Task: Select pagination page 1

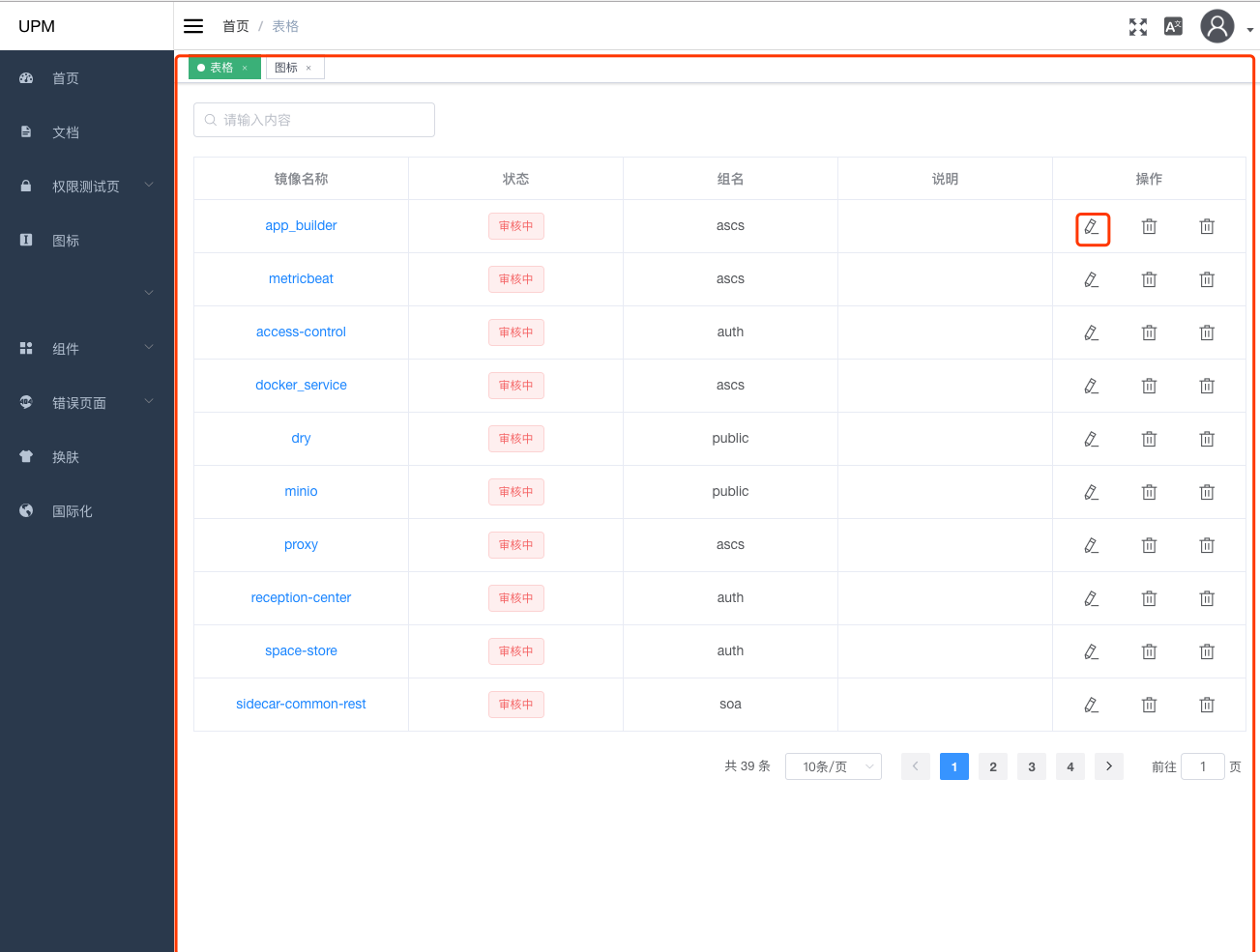Action: point(954,766)
